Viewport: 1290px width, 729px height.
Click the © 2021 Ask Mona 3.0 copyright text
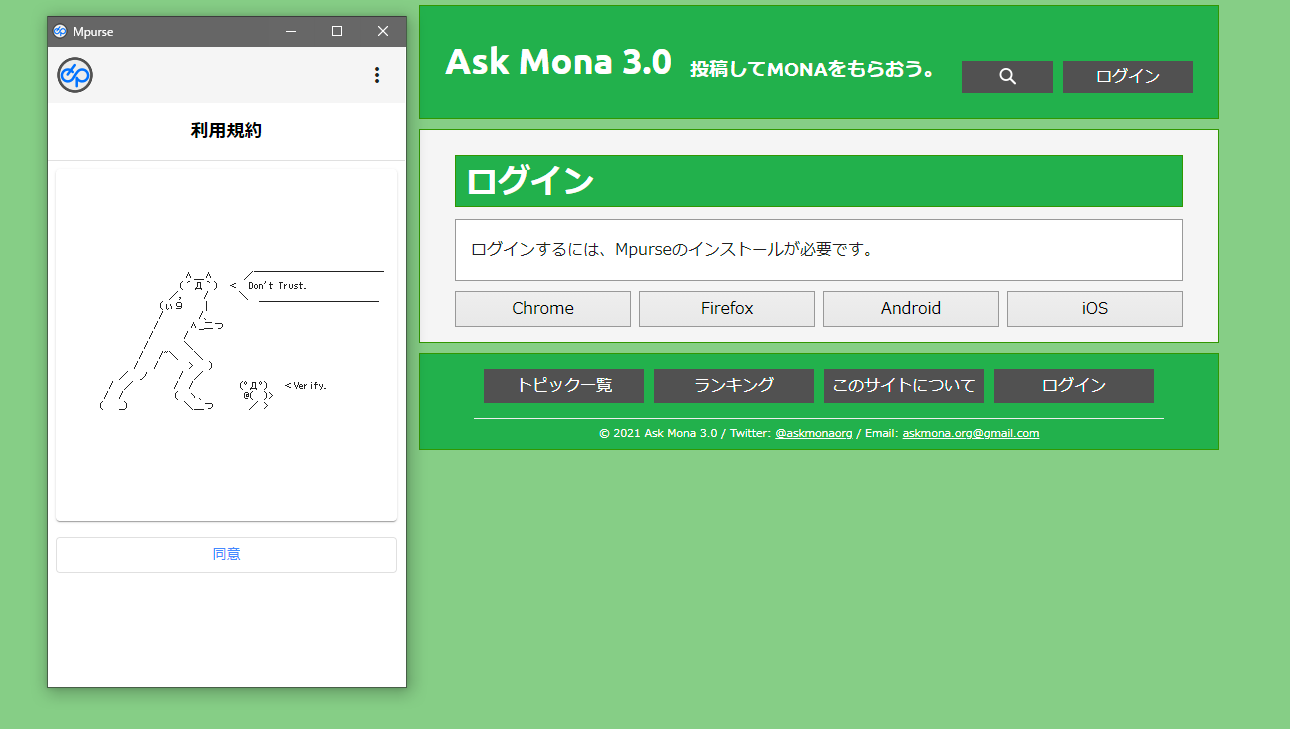pos(658,434)
